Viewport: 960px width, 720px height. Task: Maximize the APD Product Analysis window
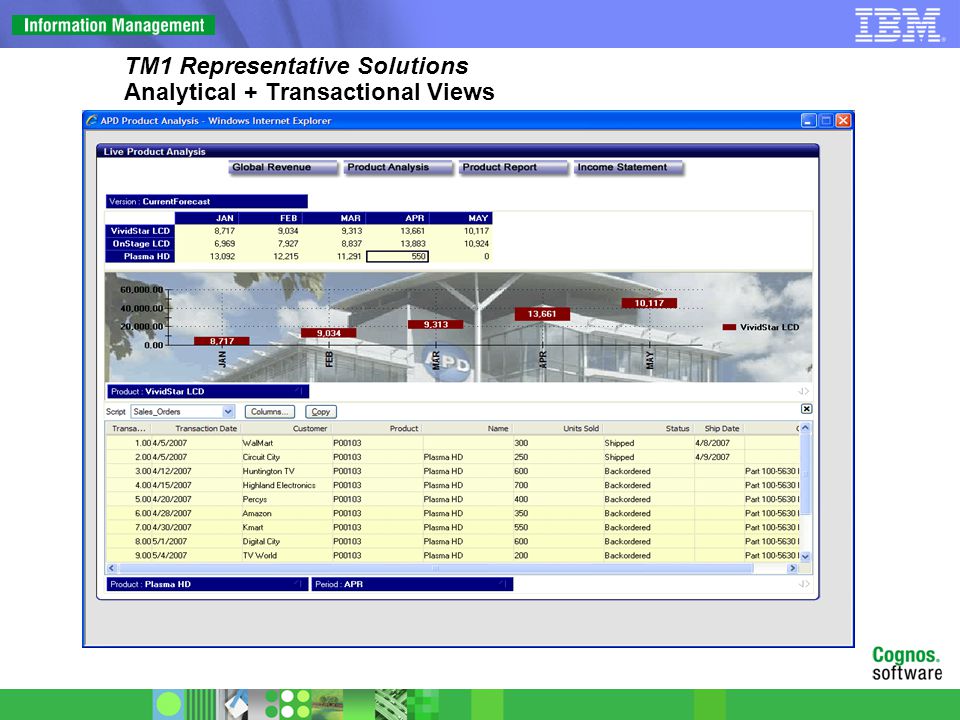pos(826,121)
